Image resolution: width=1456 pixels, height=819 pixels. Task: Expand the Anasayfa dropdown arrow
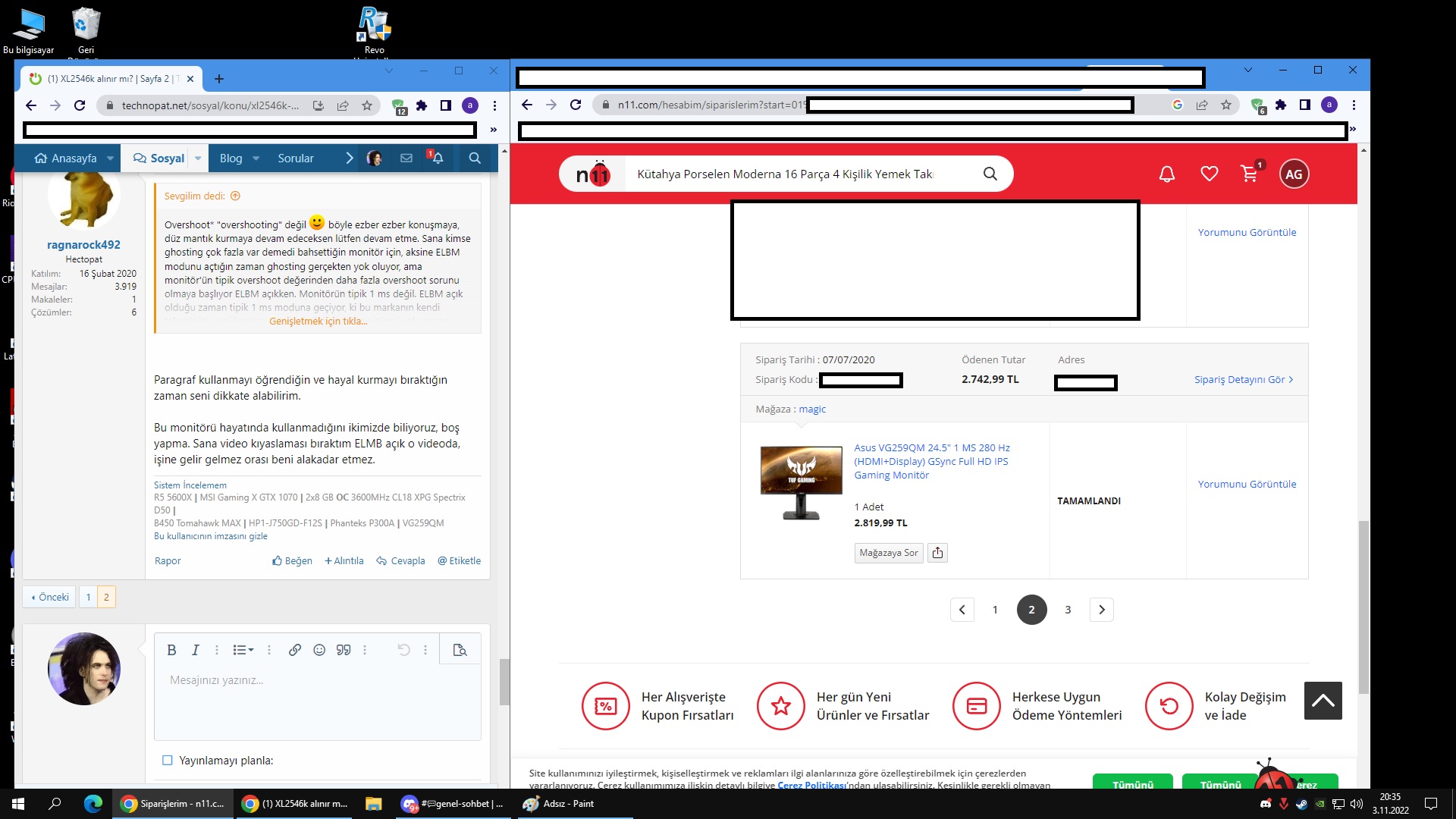[111, 158]
